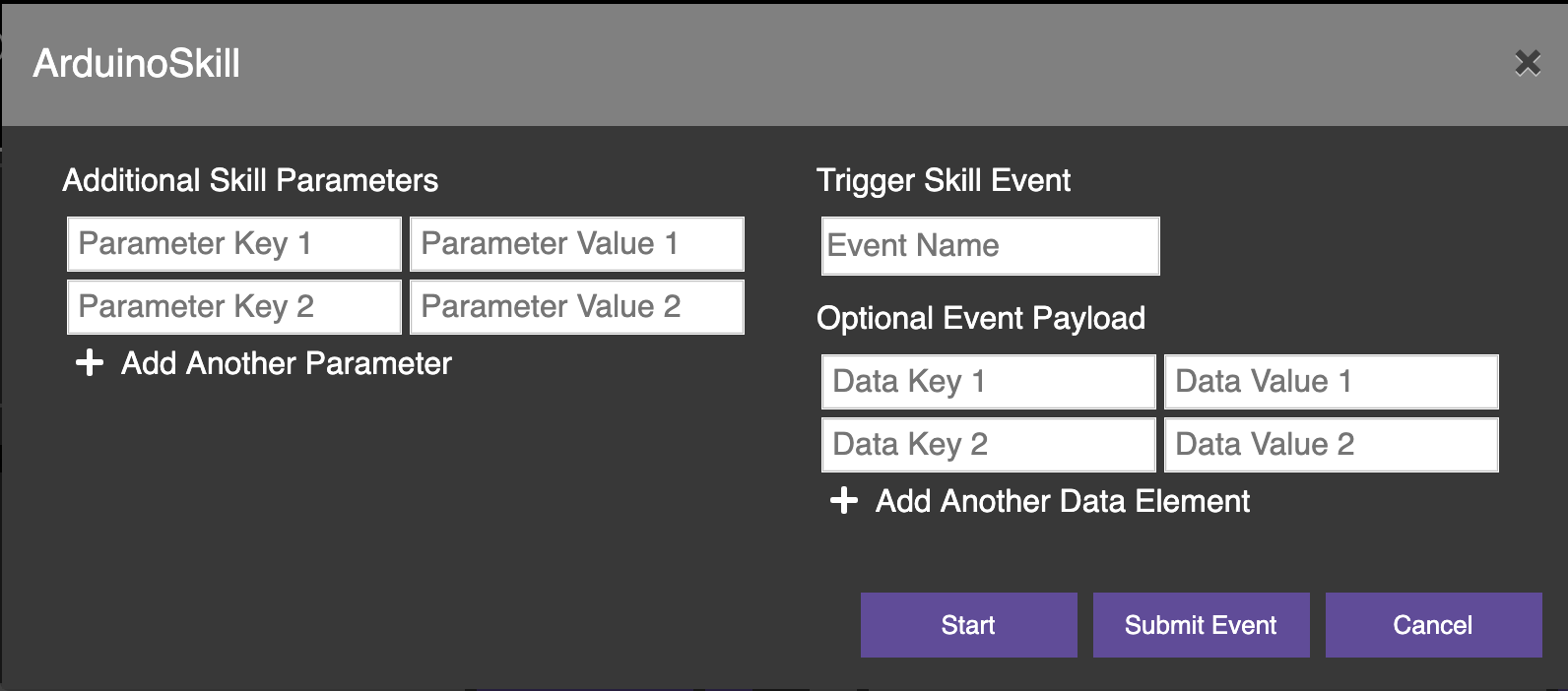Select the Data Key 2 input
Screen dimensions: 1568x691
pos(989,445)
